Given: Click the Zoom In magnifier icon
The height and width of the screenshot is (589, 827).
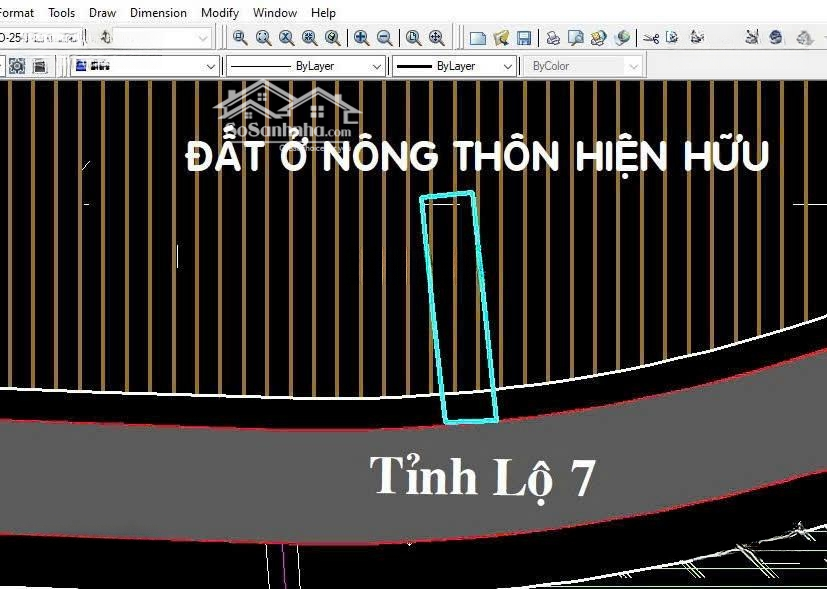Looking at the screenshot, I should click(361, 38).
